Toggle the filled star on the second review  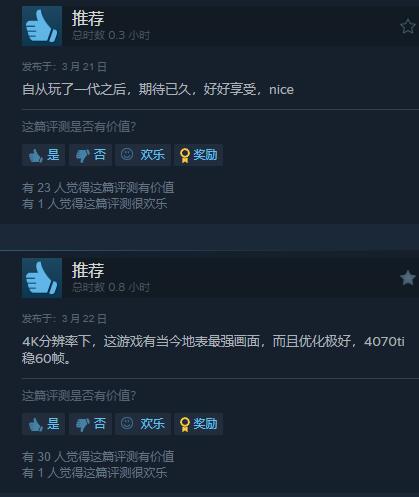click(407, 278)
